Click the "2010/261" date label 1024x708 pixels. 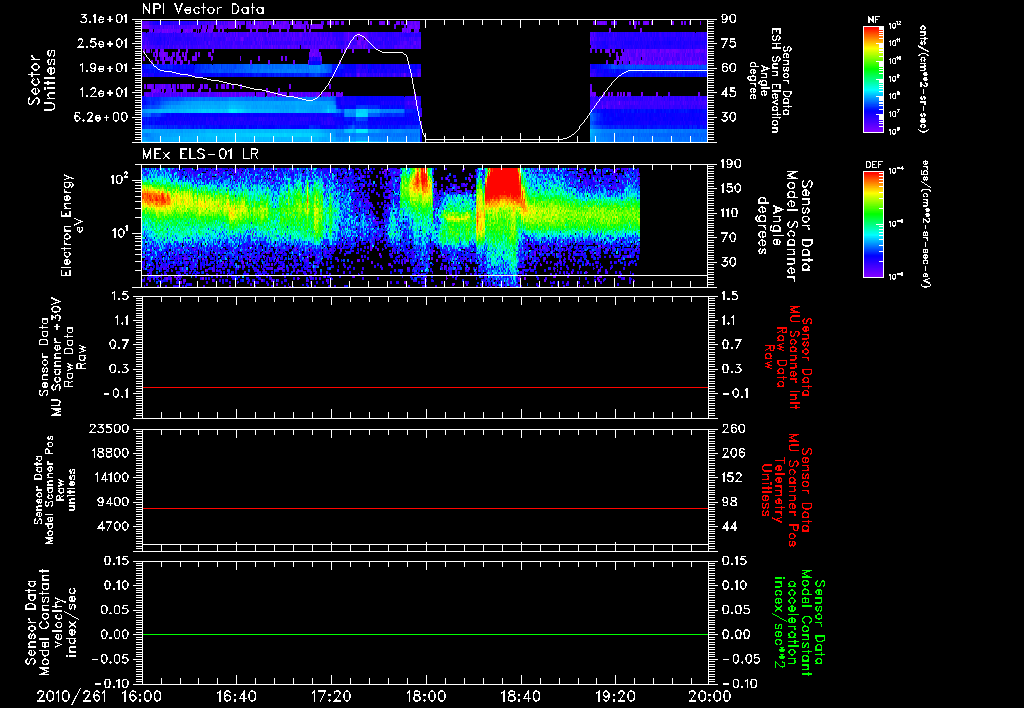[x=71, y=696]
